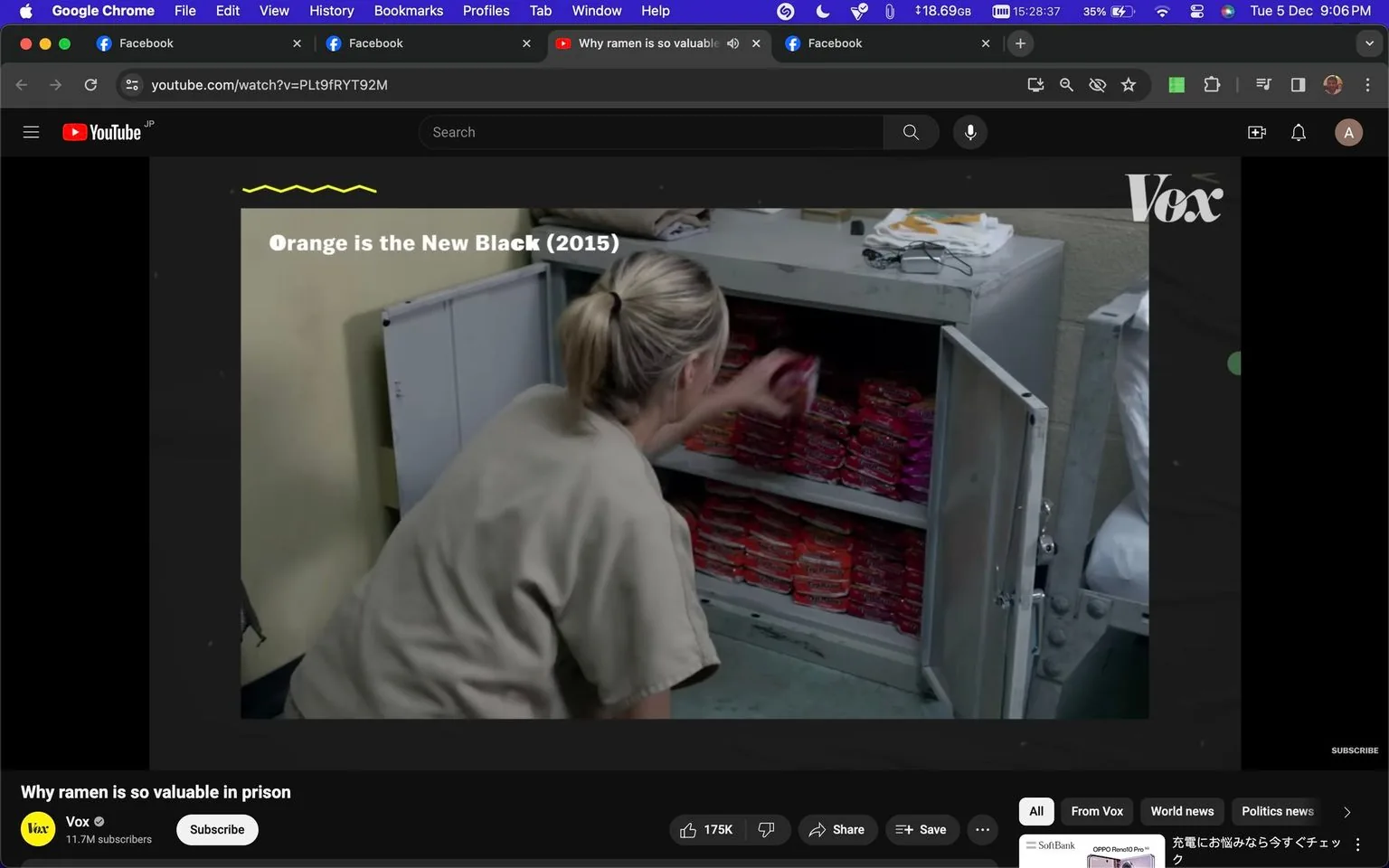
Task: Click the Vox channel avatar
Action: [x=37, y=829]
